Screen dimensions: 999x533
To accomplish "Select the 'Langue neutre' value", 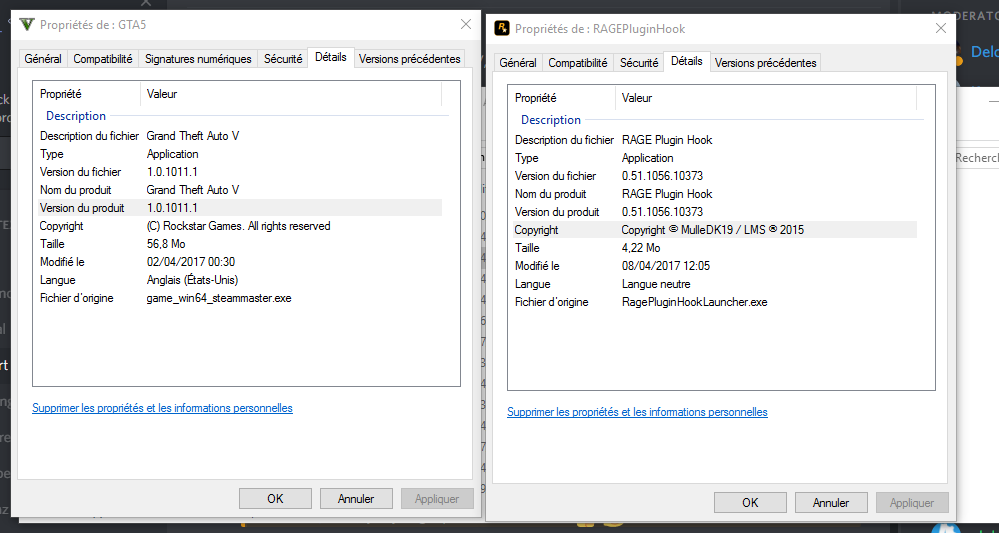I will pyautogui.click(x=656, y=284).
